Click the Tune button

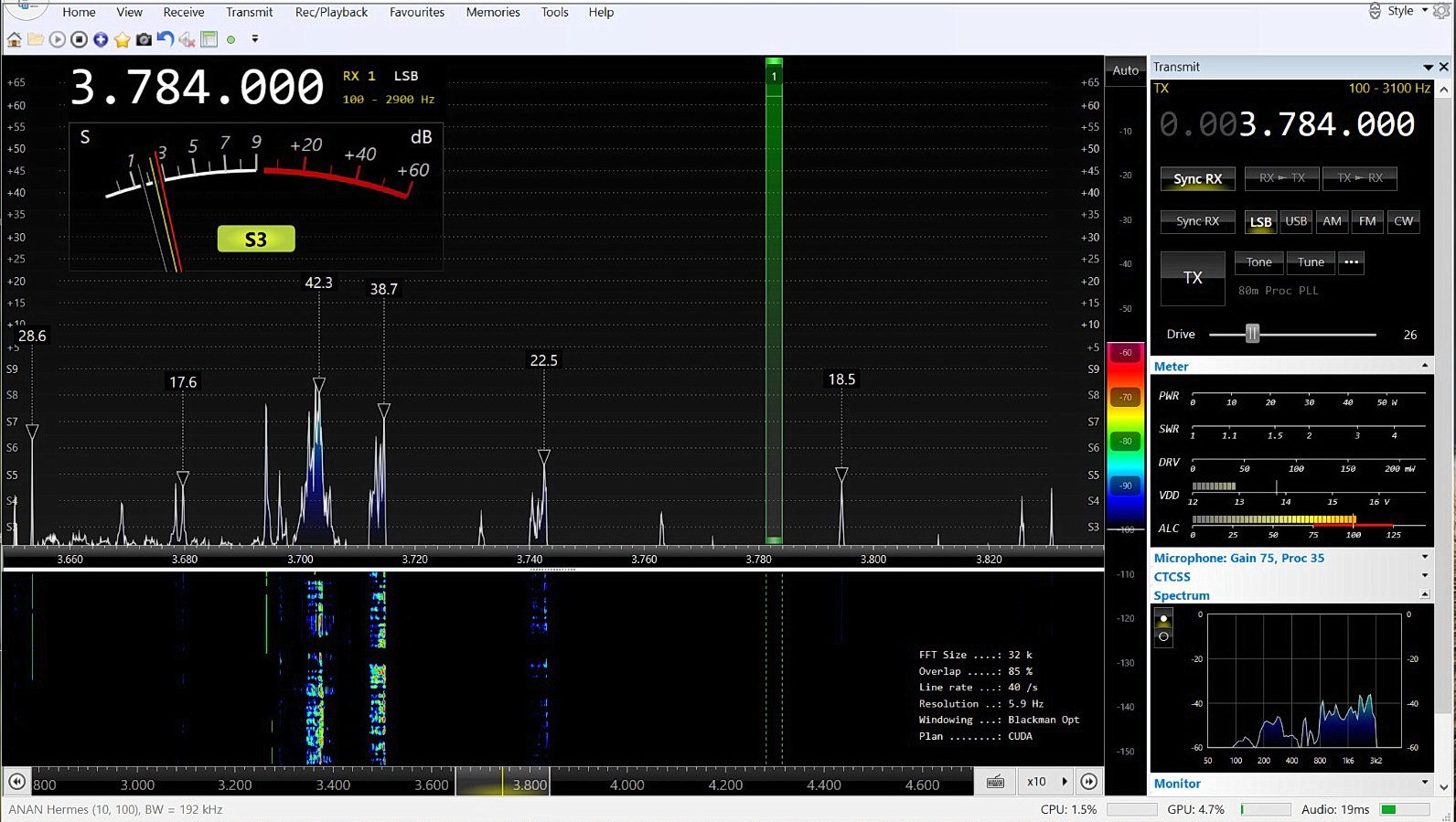[1311, 262]
